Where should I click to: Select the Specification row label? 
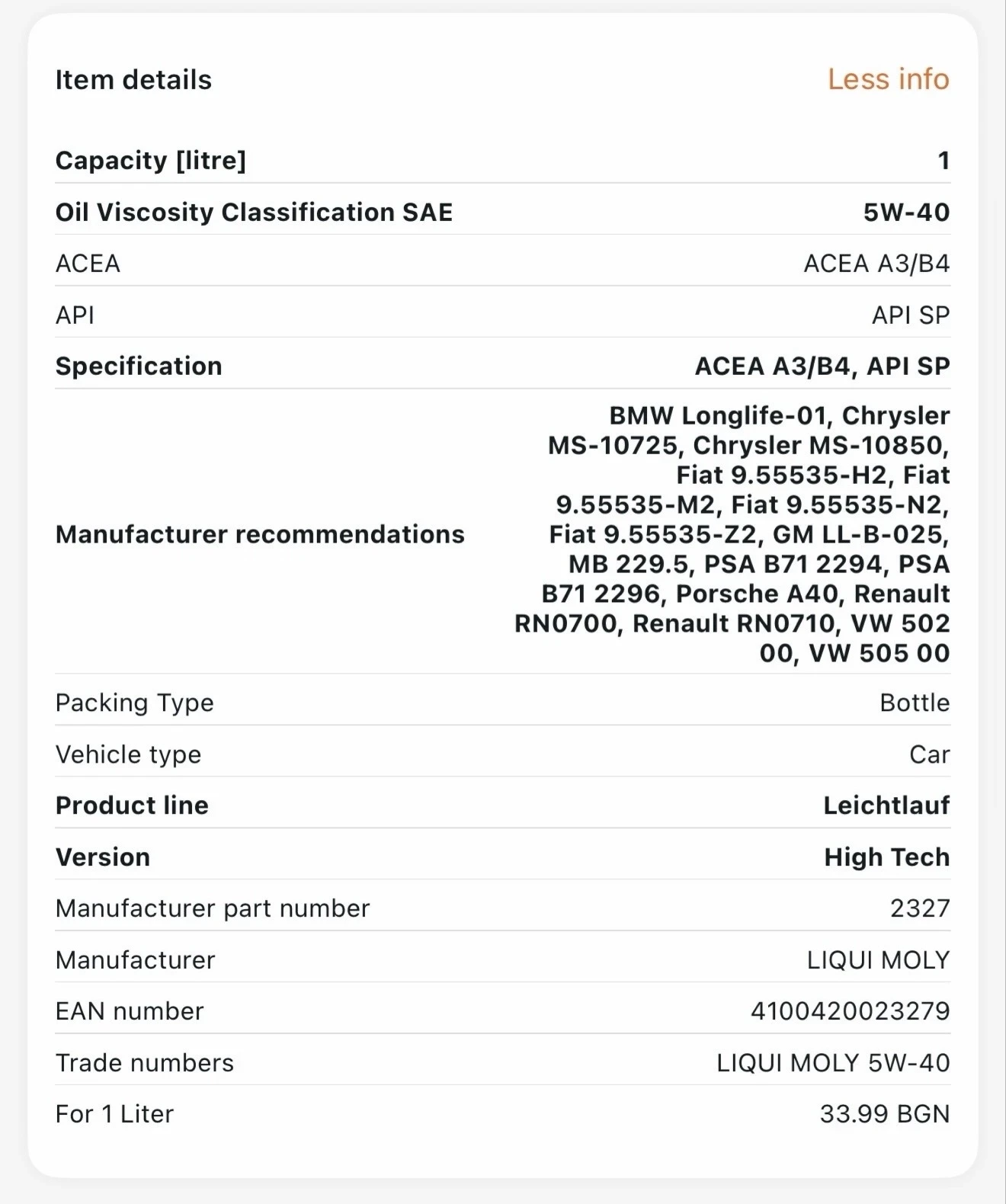coord(139,366)
